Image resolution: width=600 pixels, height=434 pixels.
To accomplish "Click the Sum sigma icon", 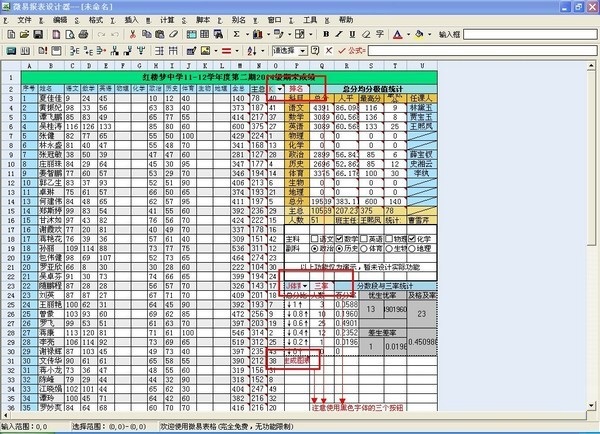I will [x=236, y=34].
